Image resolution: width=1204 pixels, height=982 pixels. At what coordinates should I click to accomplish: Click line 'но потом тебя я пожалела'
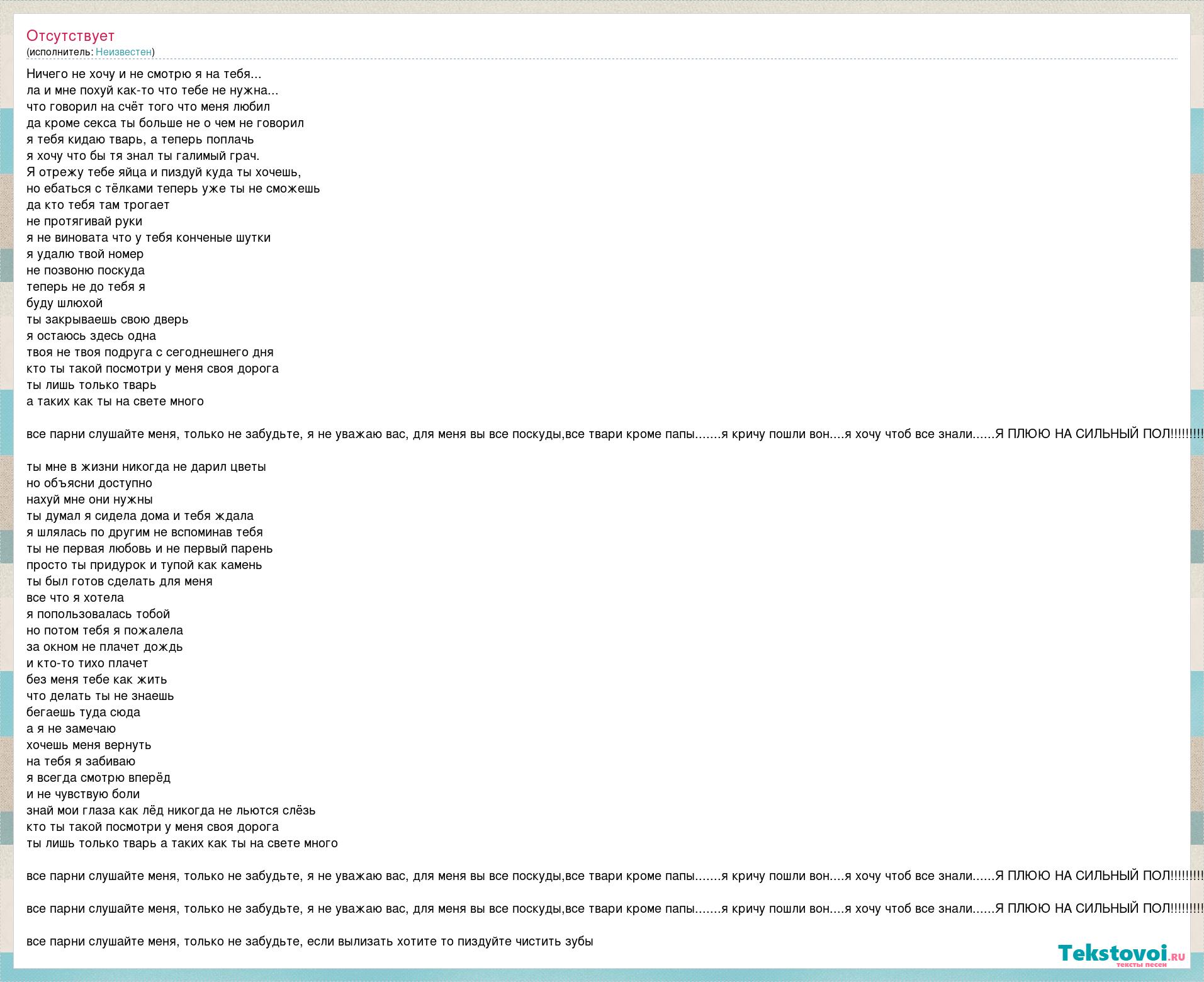click(x=105, y=630)
